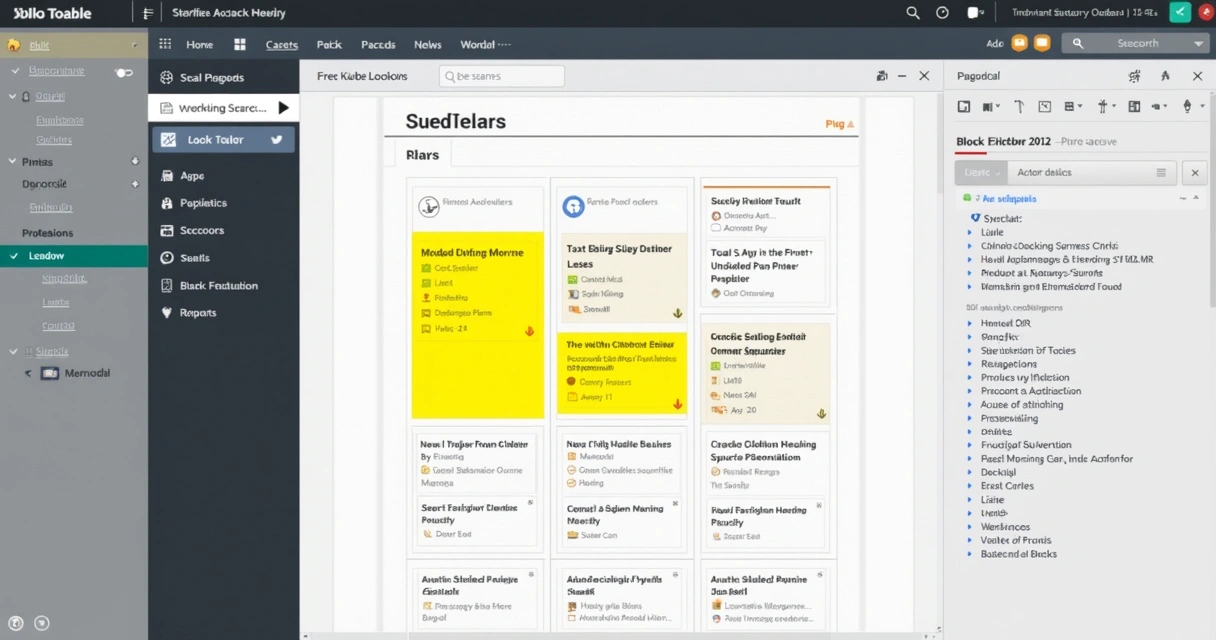Click inside the be scares search field
The image size is (1216, 640).
(501, 75)
